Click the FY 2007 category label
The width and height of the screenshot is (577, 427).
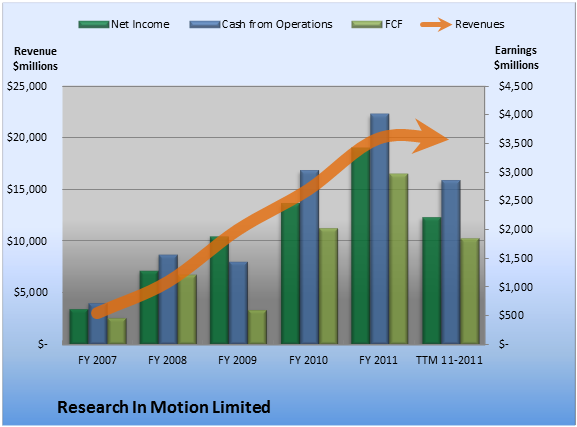[98, 360]
